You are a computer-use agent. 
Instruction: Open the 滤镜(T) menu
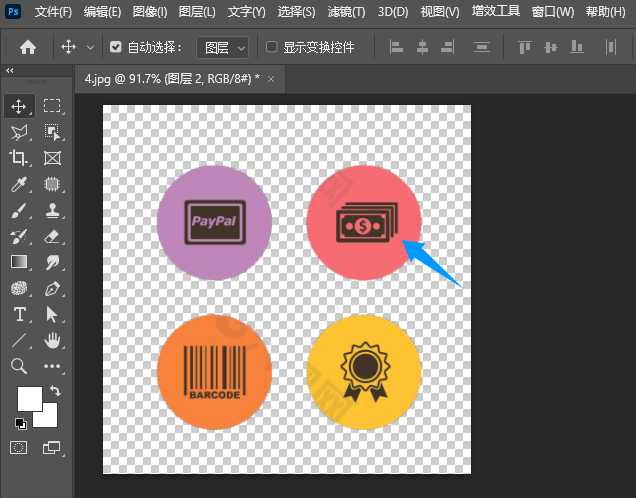tap(346, 12)
